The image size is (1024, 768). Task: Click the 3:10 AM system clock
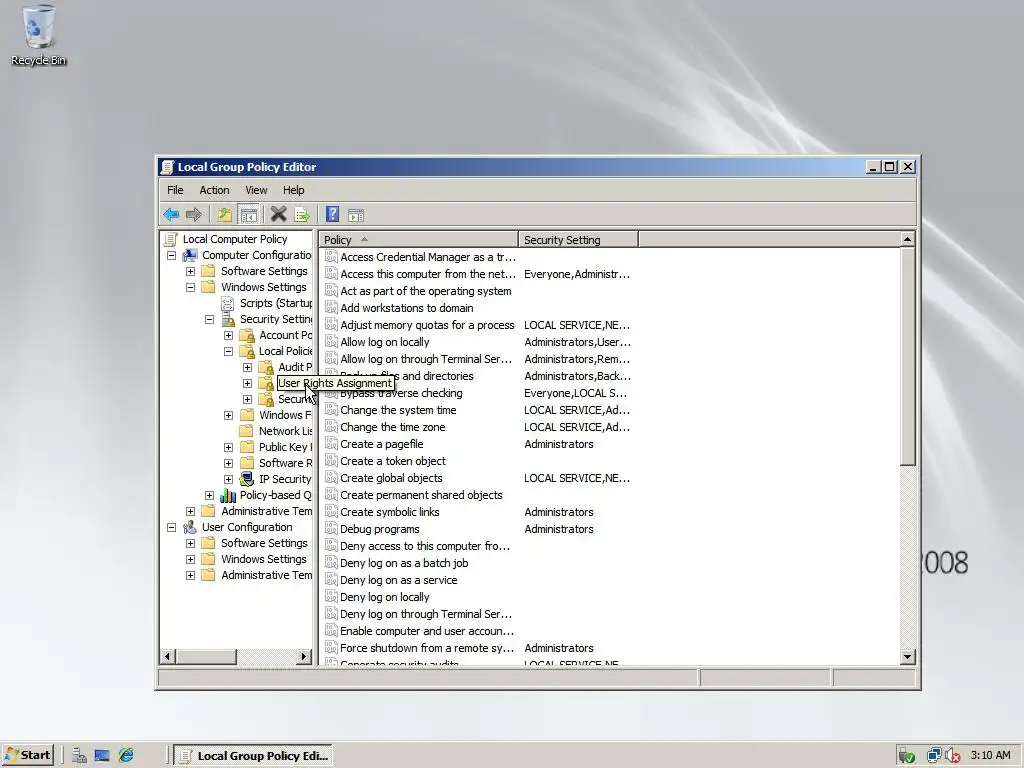click(990, 755)
